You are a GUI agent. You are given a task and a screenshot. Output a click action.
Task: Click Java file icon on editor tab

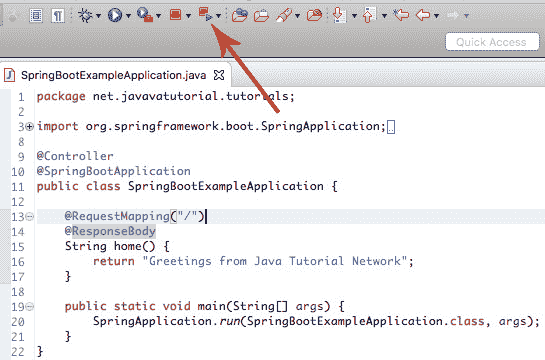(x=9, y=75)
